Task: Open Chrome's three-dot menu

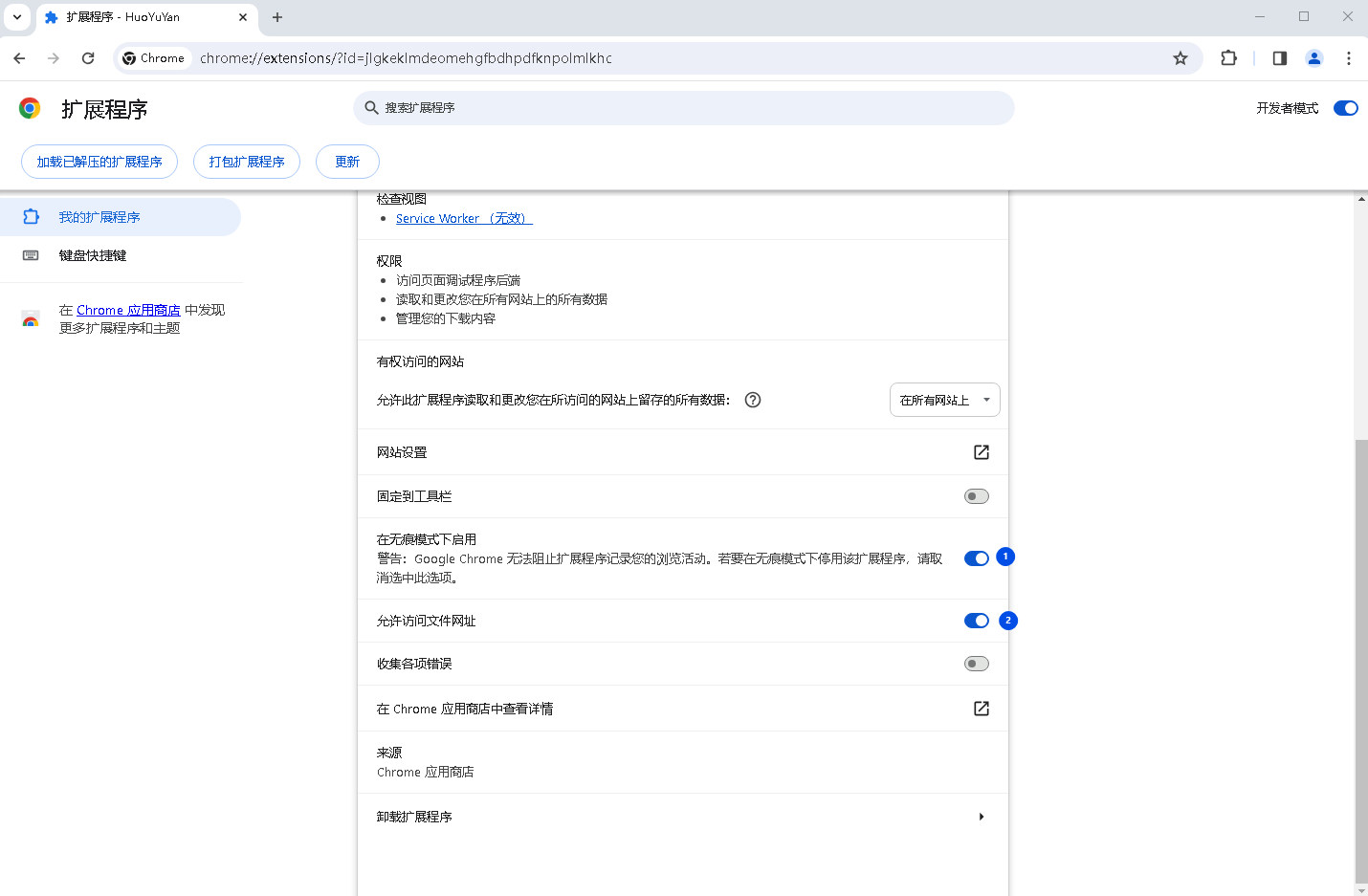Action: pyautogui.click(x=1349, y=58)
